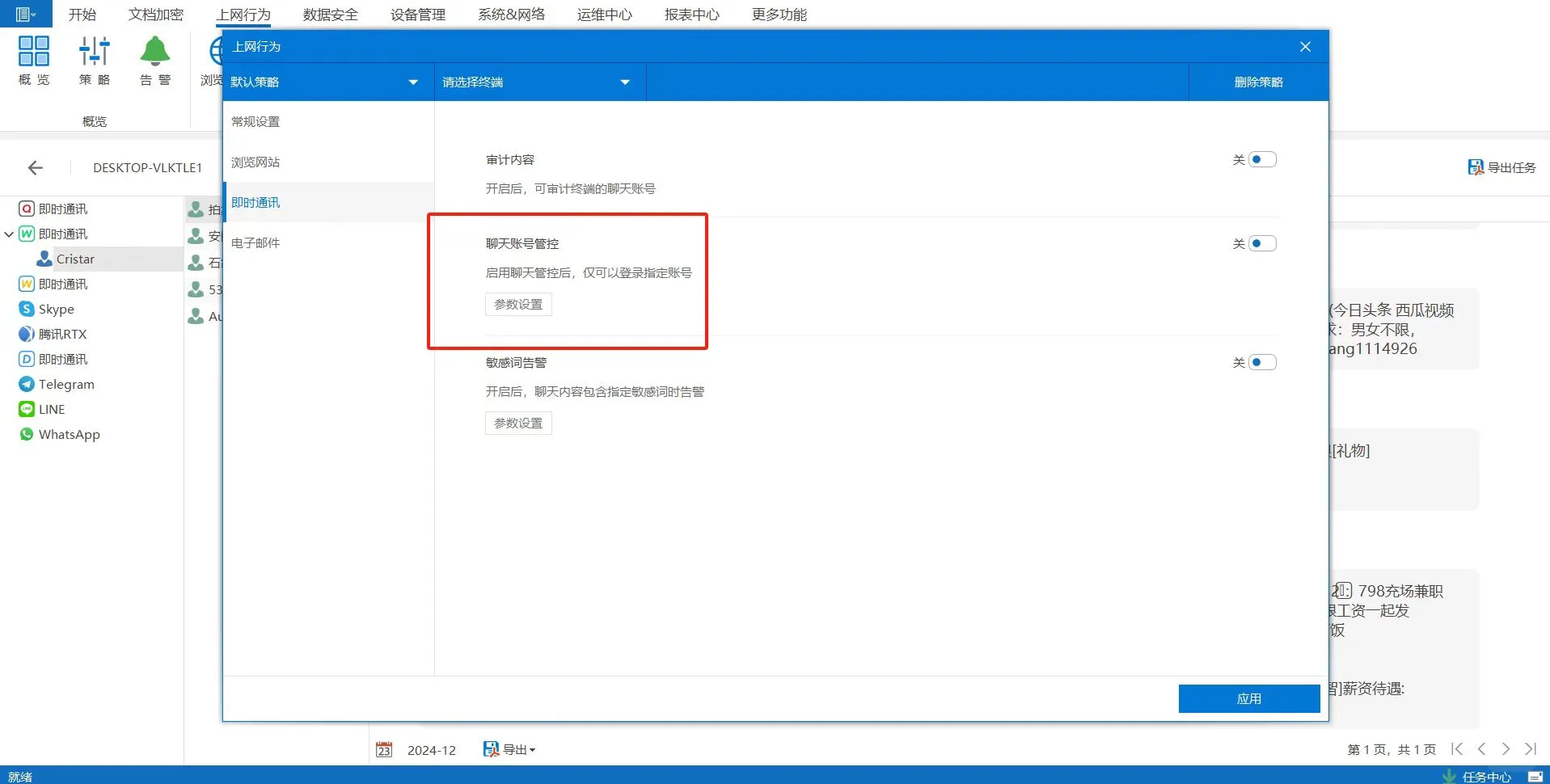
Task: Go to the next page icon
Action: pyautogui.click(x=1506, y=749)
